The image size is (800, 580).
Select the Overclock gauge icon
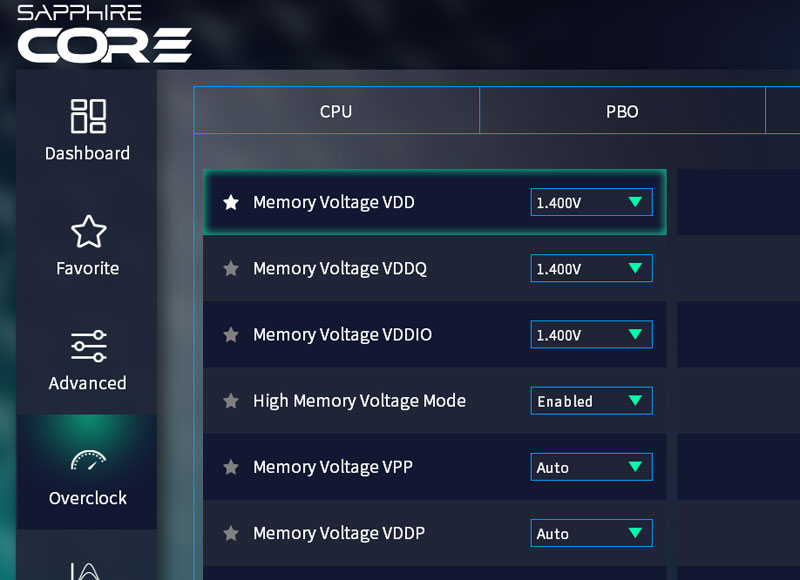tap(88, 462)
